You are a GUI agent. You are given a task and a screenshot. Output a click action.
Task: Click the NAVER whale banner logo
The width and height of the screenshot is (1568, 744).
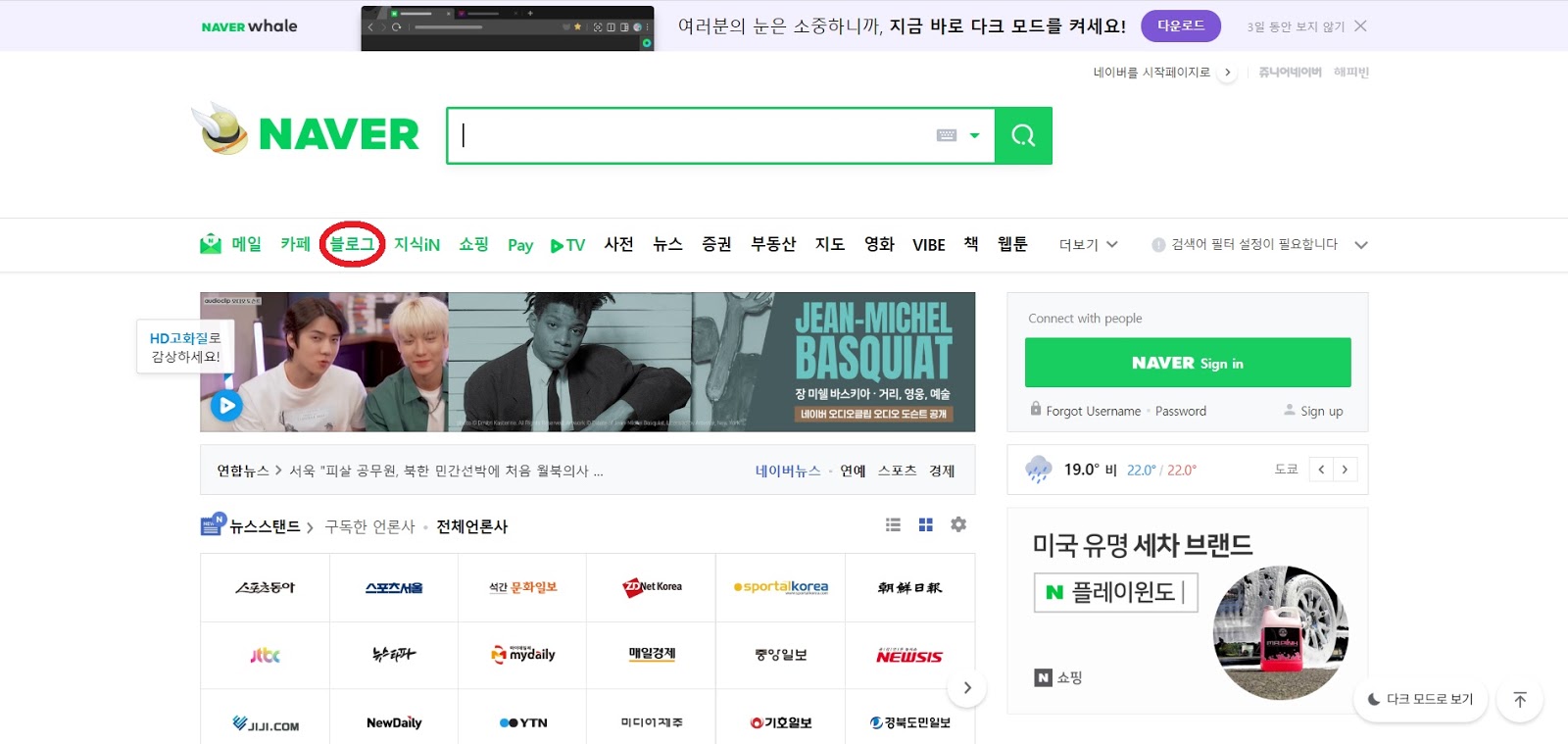point(249,25)
